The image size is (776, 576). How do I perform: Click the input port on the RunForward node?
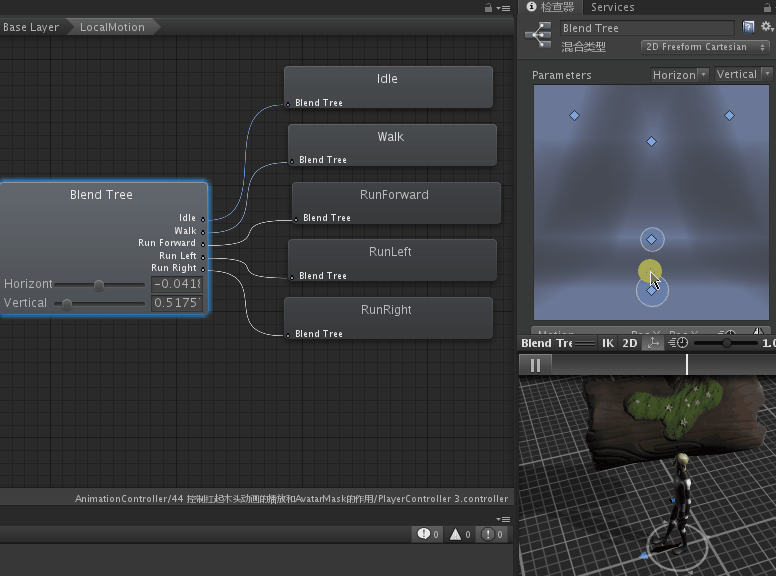tap(296, 219)
